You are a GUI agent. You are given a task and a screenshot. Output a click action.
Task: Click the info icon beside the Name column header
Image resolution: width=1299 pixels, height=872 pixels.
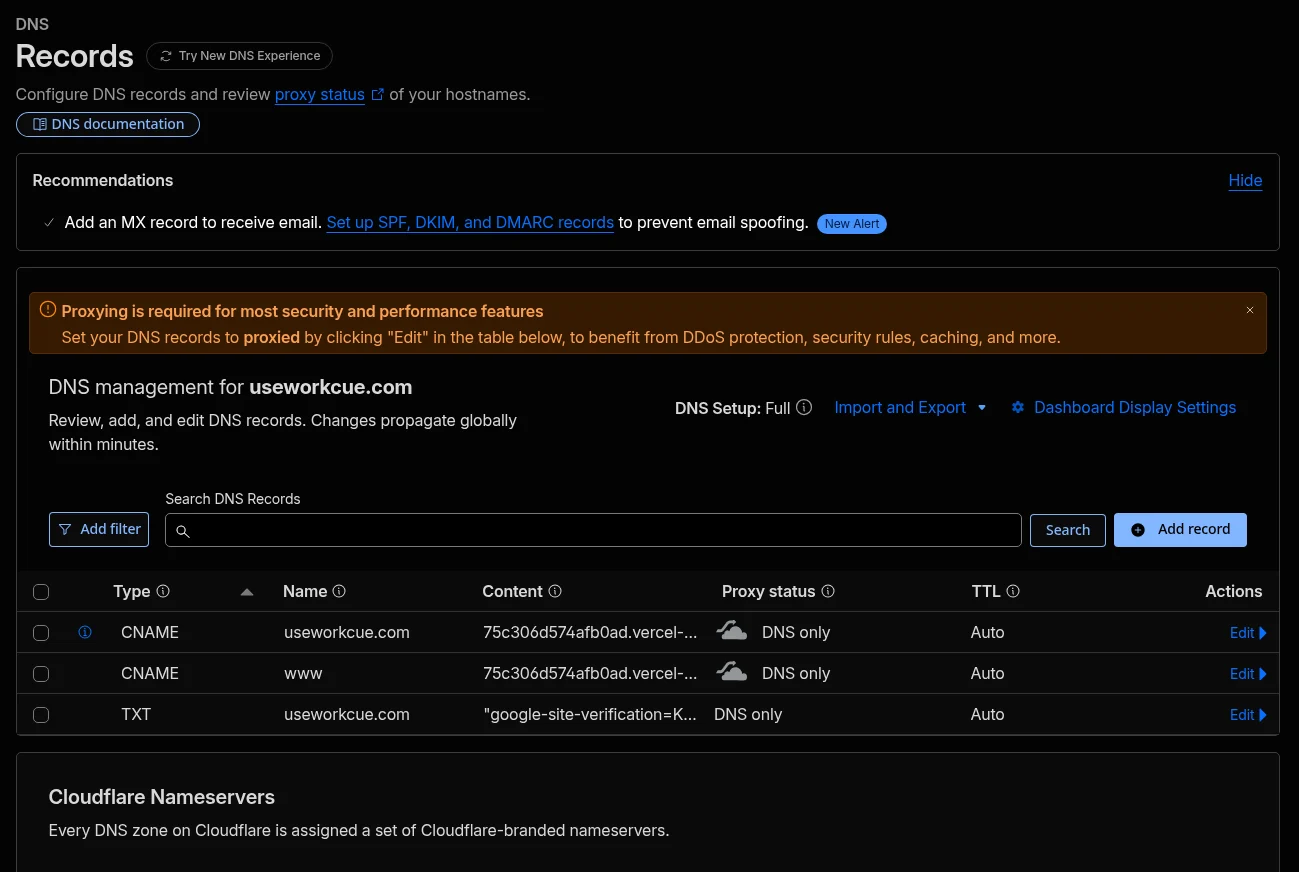[x=339, y=591]
